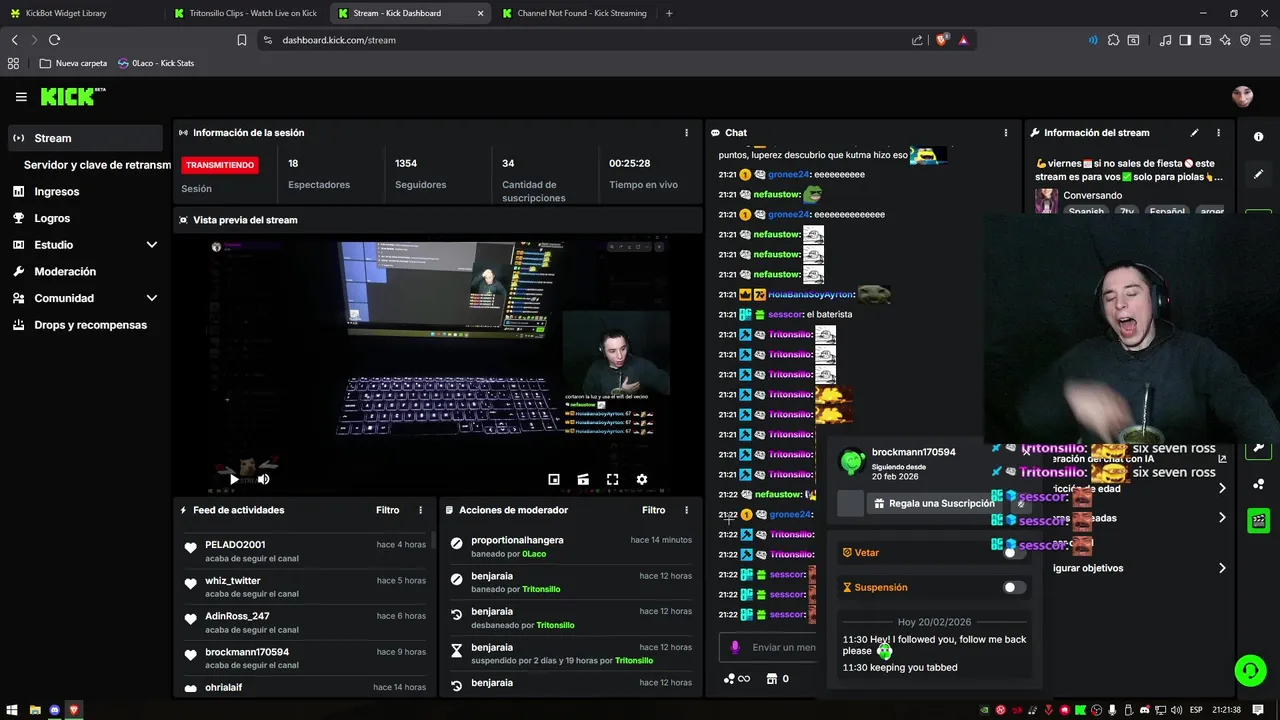Expand the configurar objetivos row chevron

[1222, 568]
